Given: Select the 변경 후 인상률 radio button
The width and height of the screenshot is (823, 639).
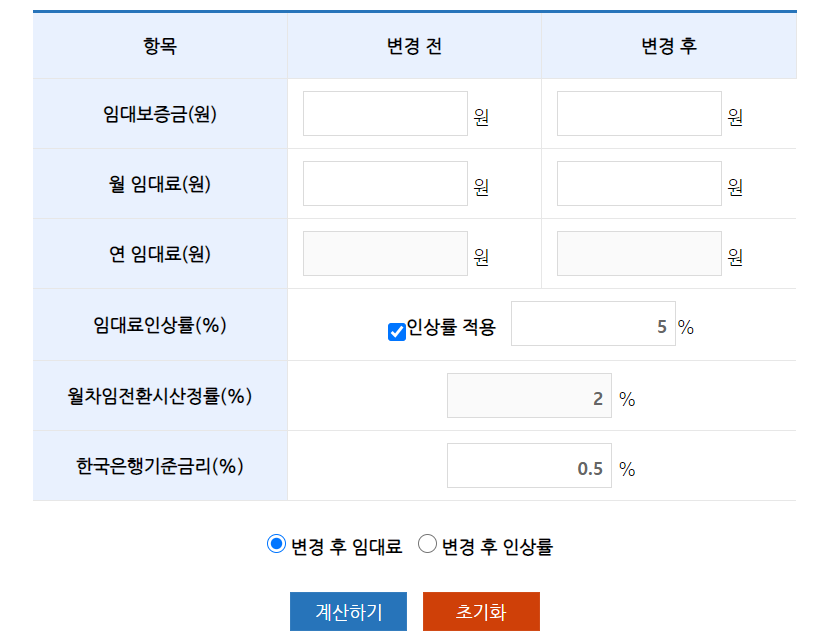Looking at the screenshot, I should pos(427,544).
